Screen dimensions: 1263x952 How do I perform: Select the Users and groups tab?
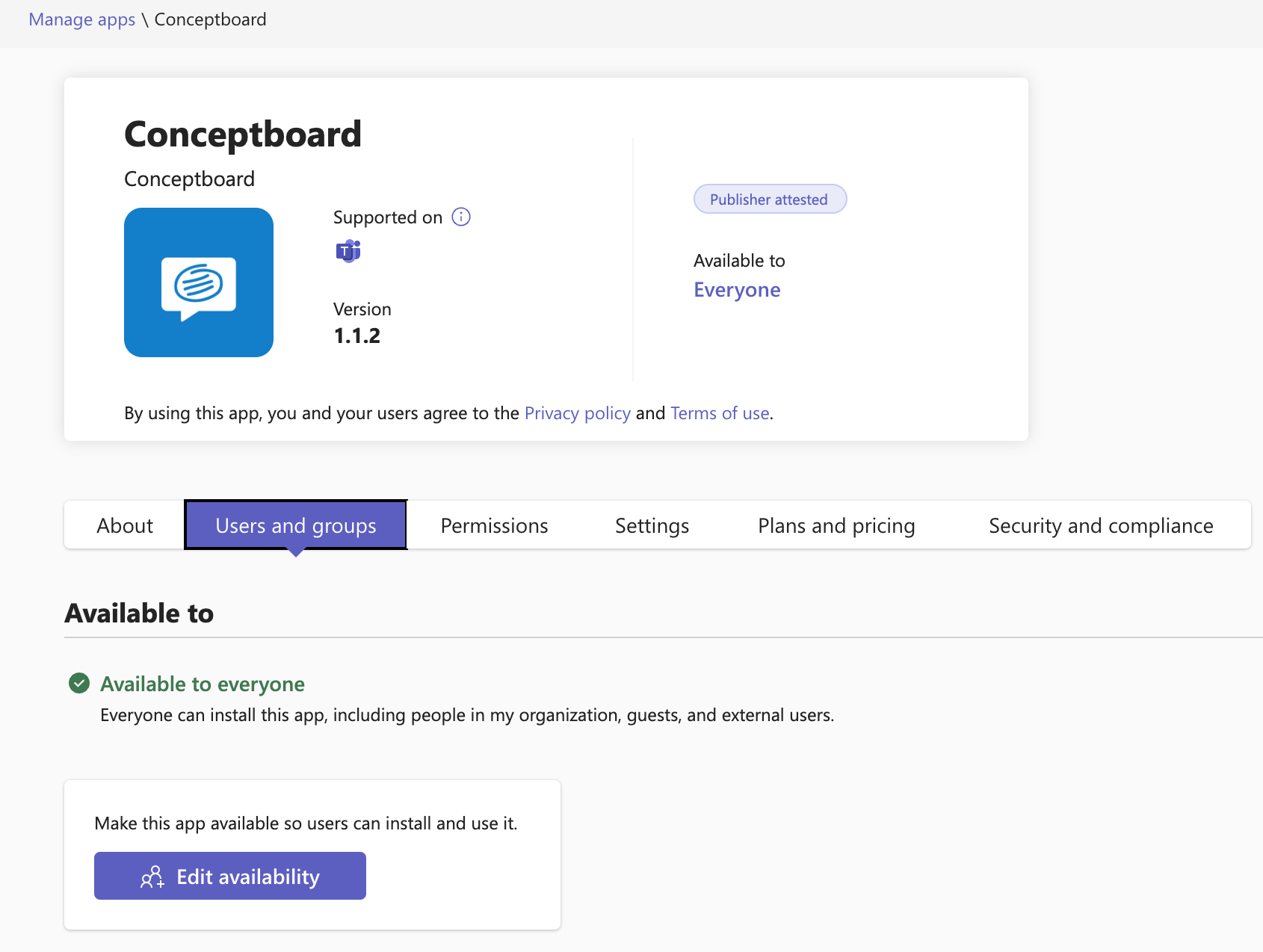(295, 525)
